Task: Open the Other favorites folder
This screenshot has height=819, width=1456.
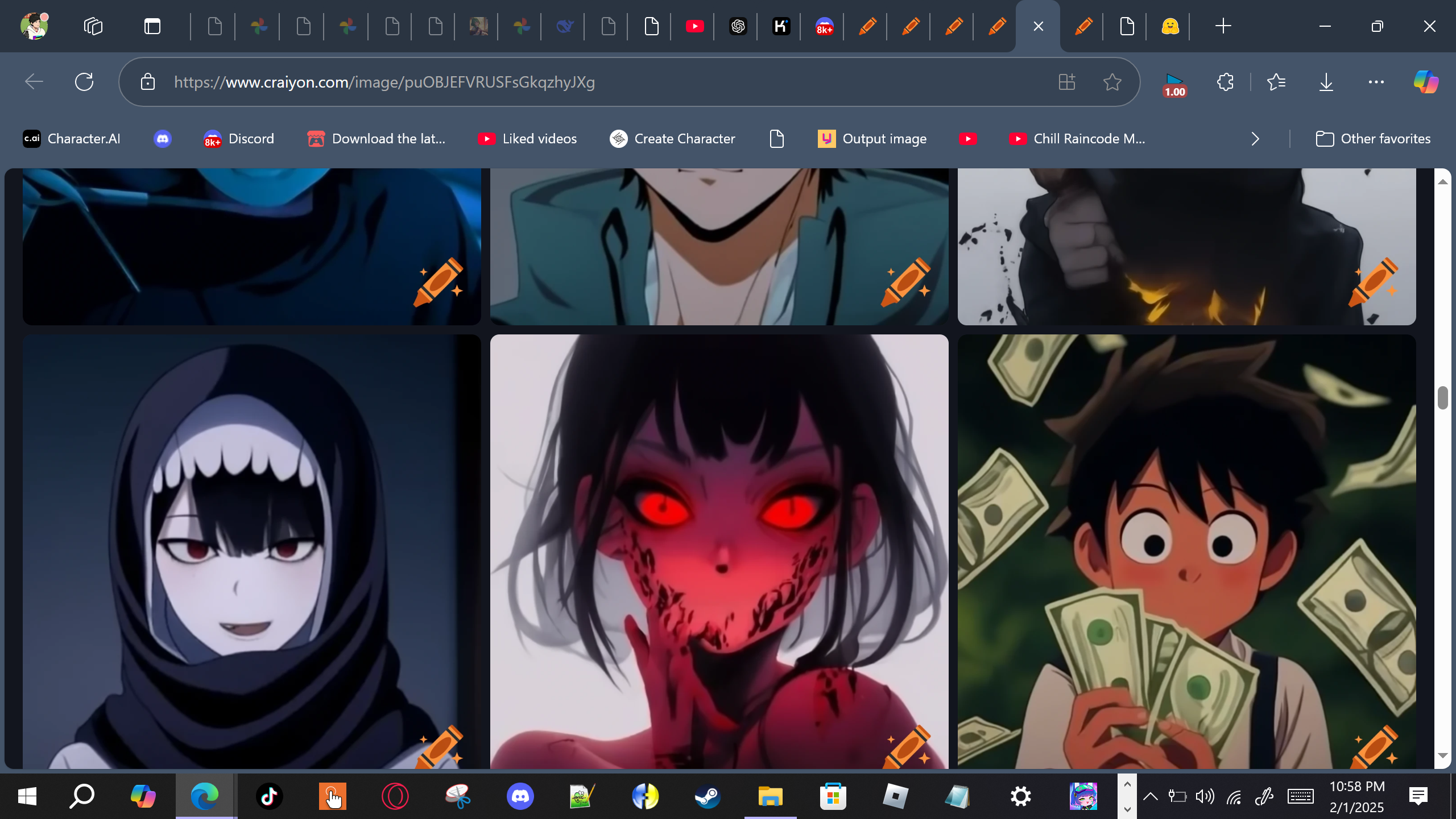Action: point(1373,139)
